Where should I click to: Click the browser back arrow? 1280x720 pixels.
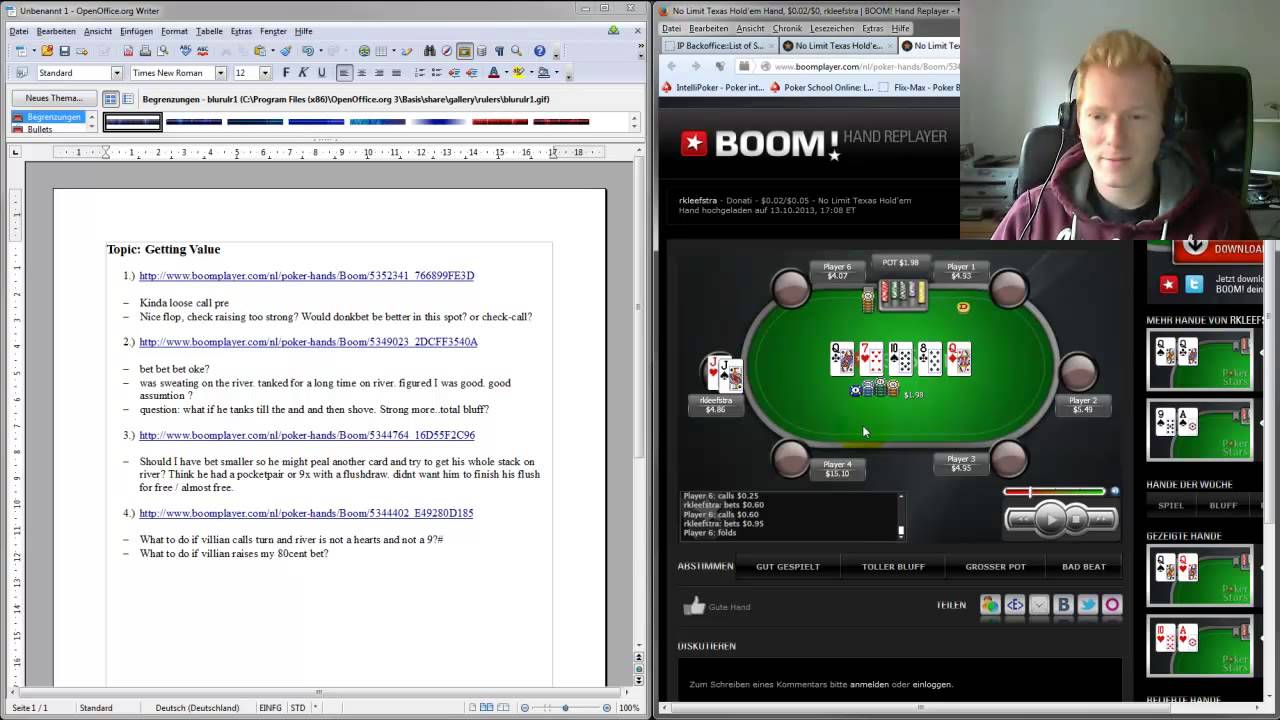point(672,66)
